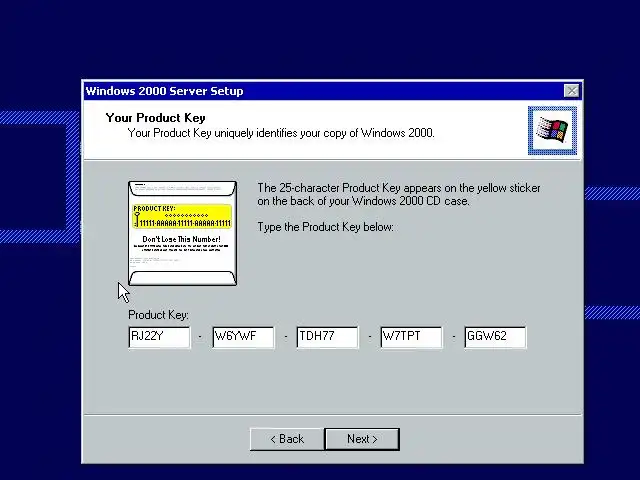Click the Windows flag logo icon

(552, 131)
